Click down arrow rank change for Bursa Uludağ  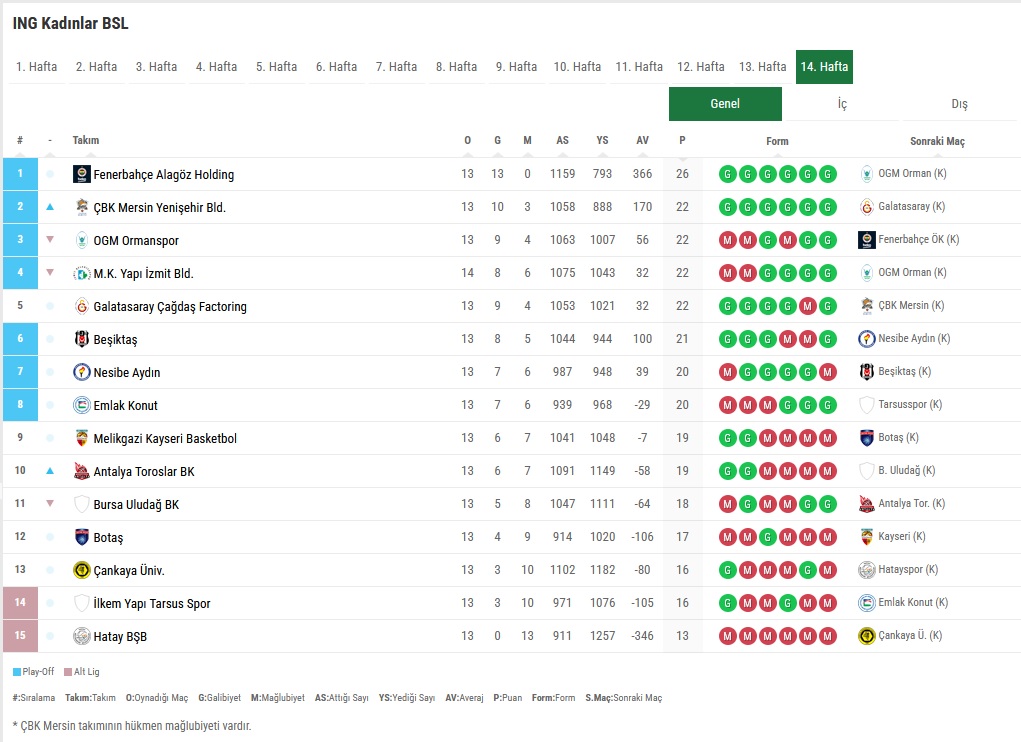pos(50,503)
